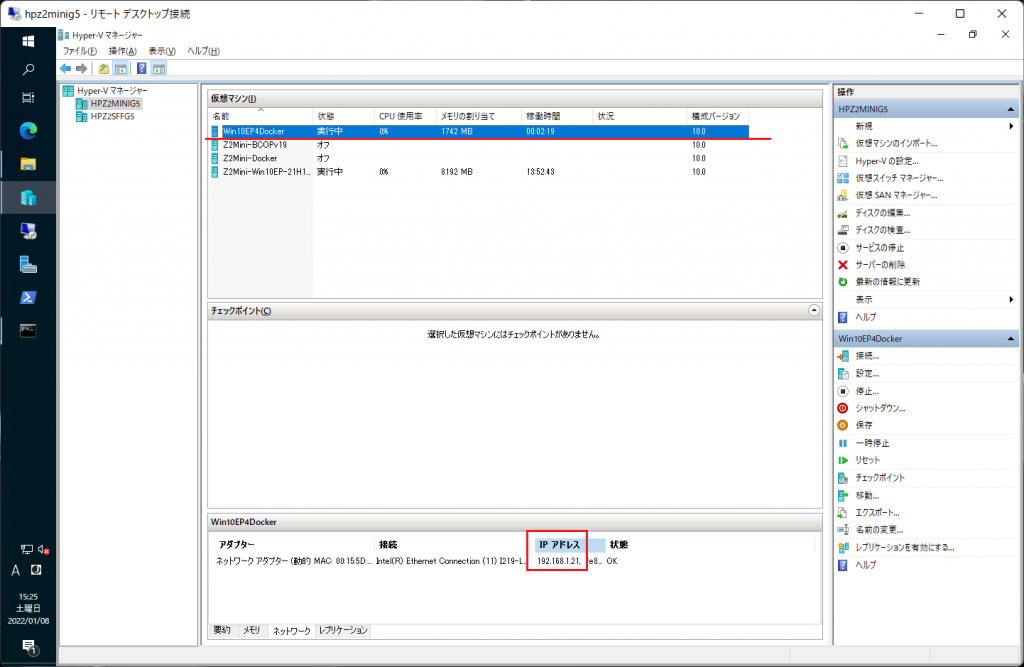The height and width of the screenshot is (667, 1024).
Task: Switch to the 要約 tab
Action: click(222, 630)
